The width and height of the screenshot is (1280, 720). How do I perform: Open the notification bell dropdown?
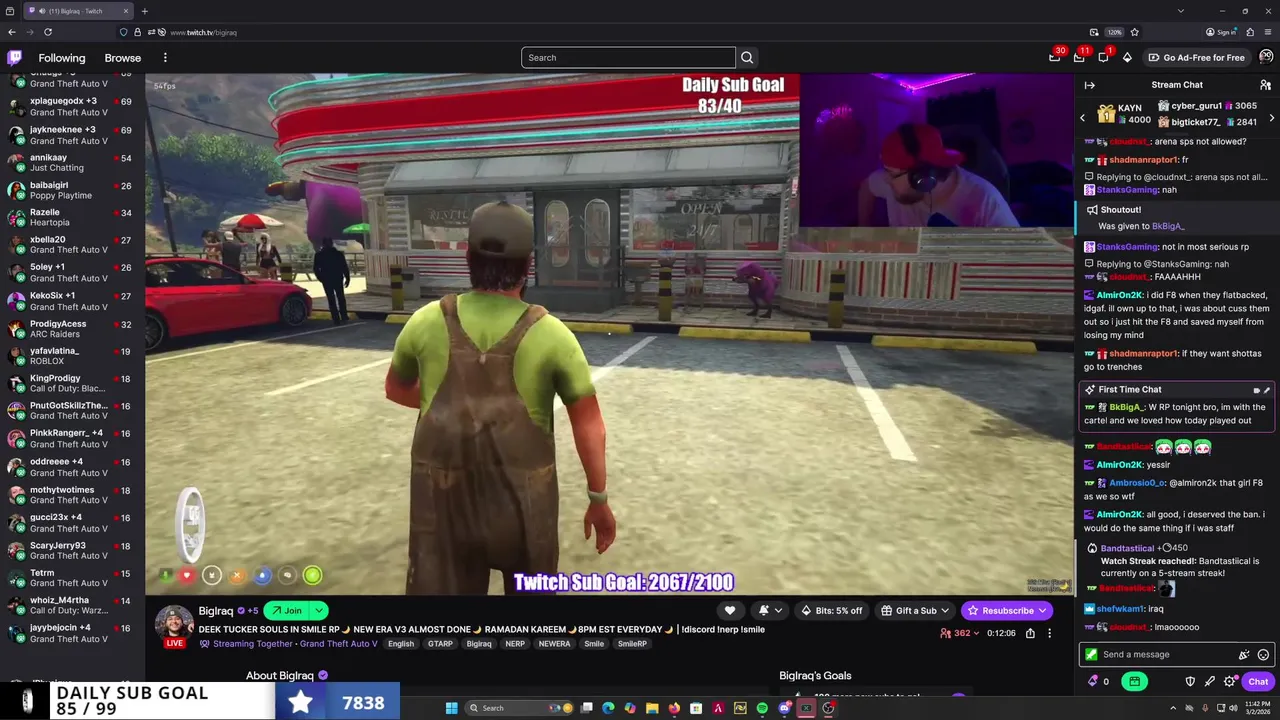[768, 611]
